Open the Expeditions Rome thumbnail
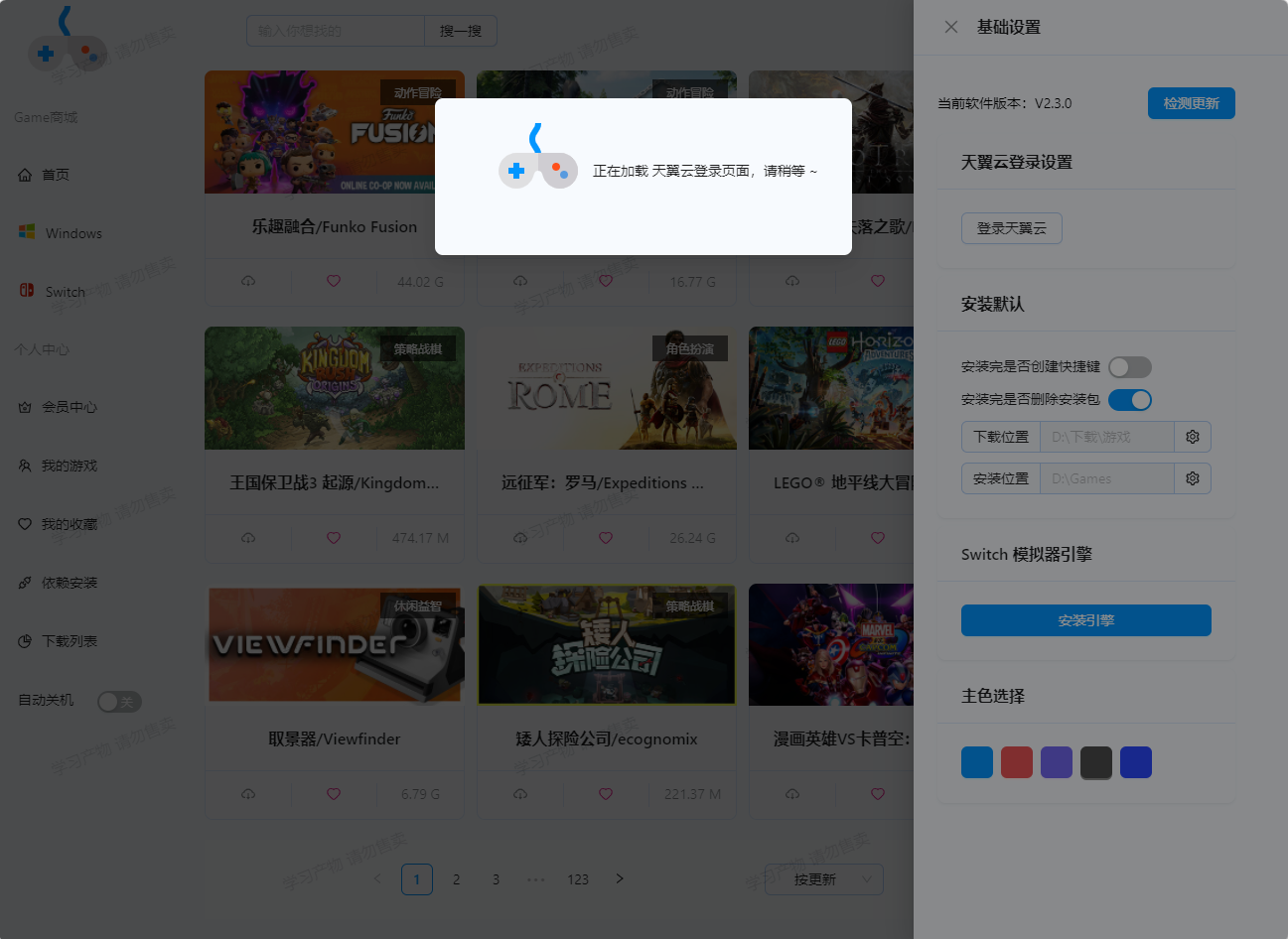The height and width of the screenshot is (939, 1288). click(607, 388)
